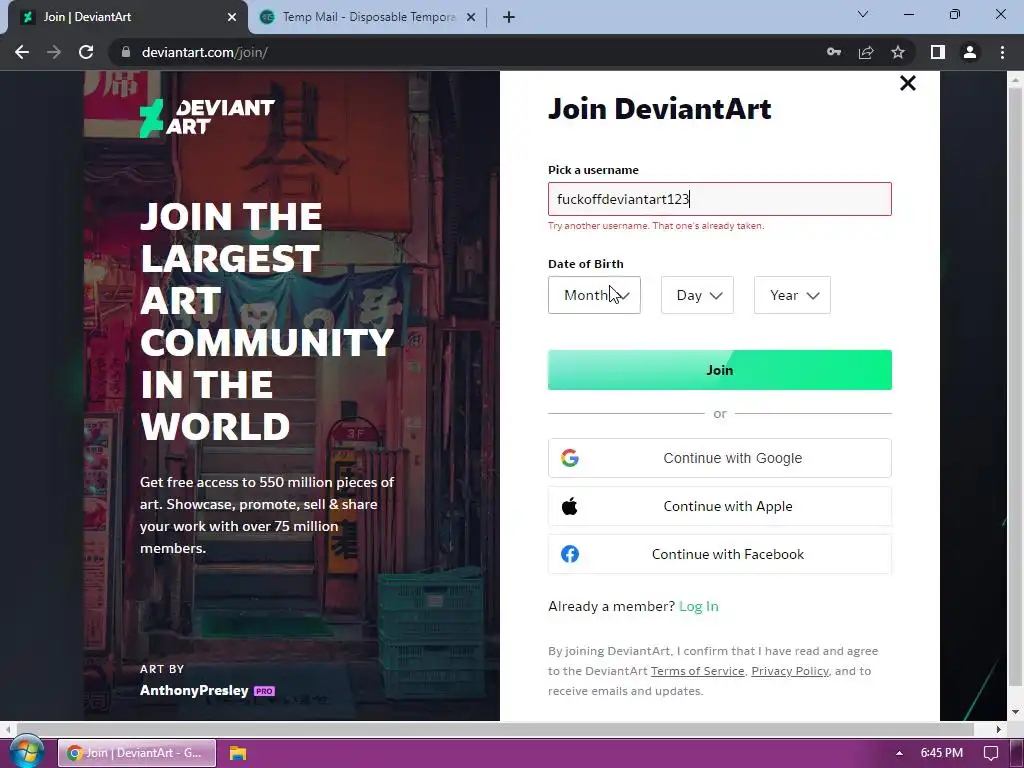
Task: Expand the Year dropdown
Action: pos(792,295)
